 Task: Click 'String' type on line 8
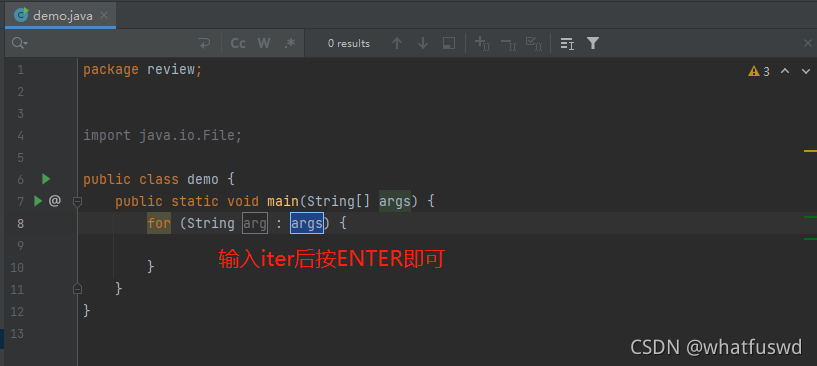(211, 223)
